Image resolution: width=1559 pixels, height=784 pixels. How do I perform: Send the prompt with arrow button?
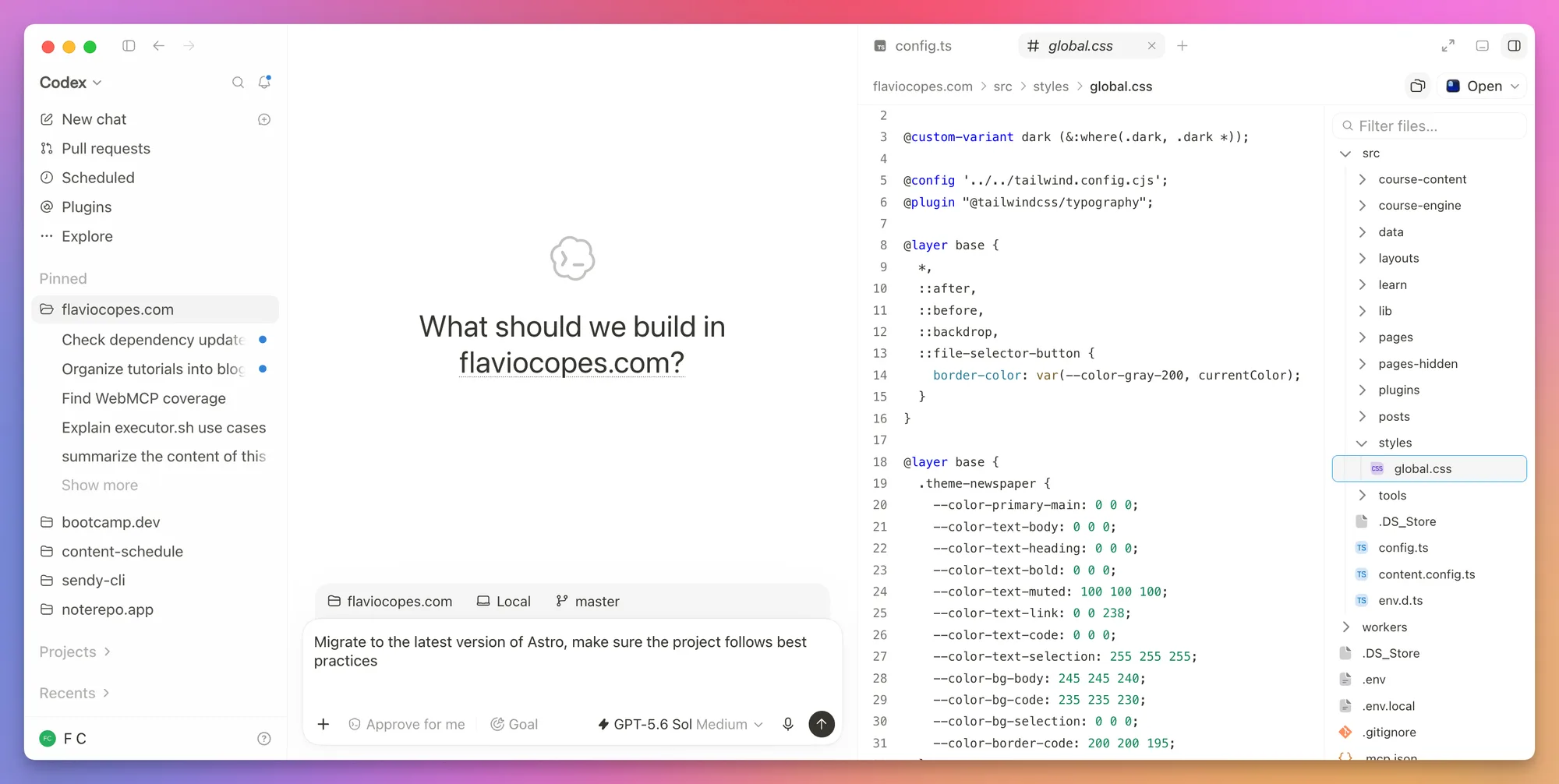822,724
